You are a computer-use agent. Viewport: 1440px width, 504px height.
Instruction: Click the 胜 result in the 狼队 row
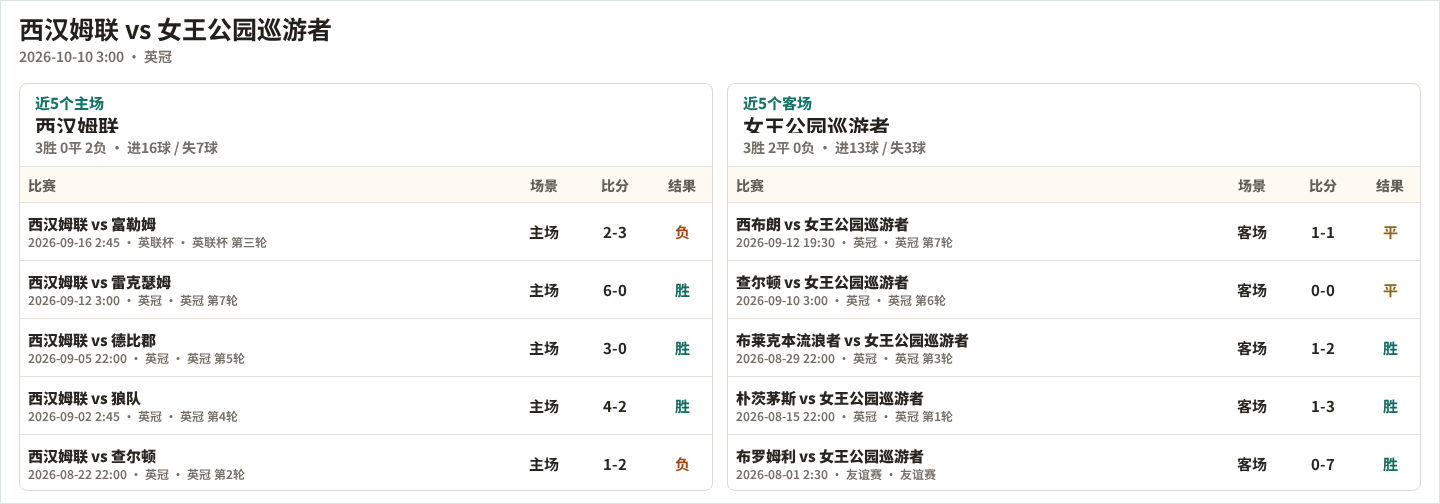[x=682, y=407]
